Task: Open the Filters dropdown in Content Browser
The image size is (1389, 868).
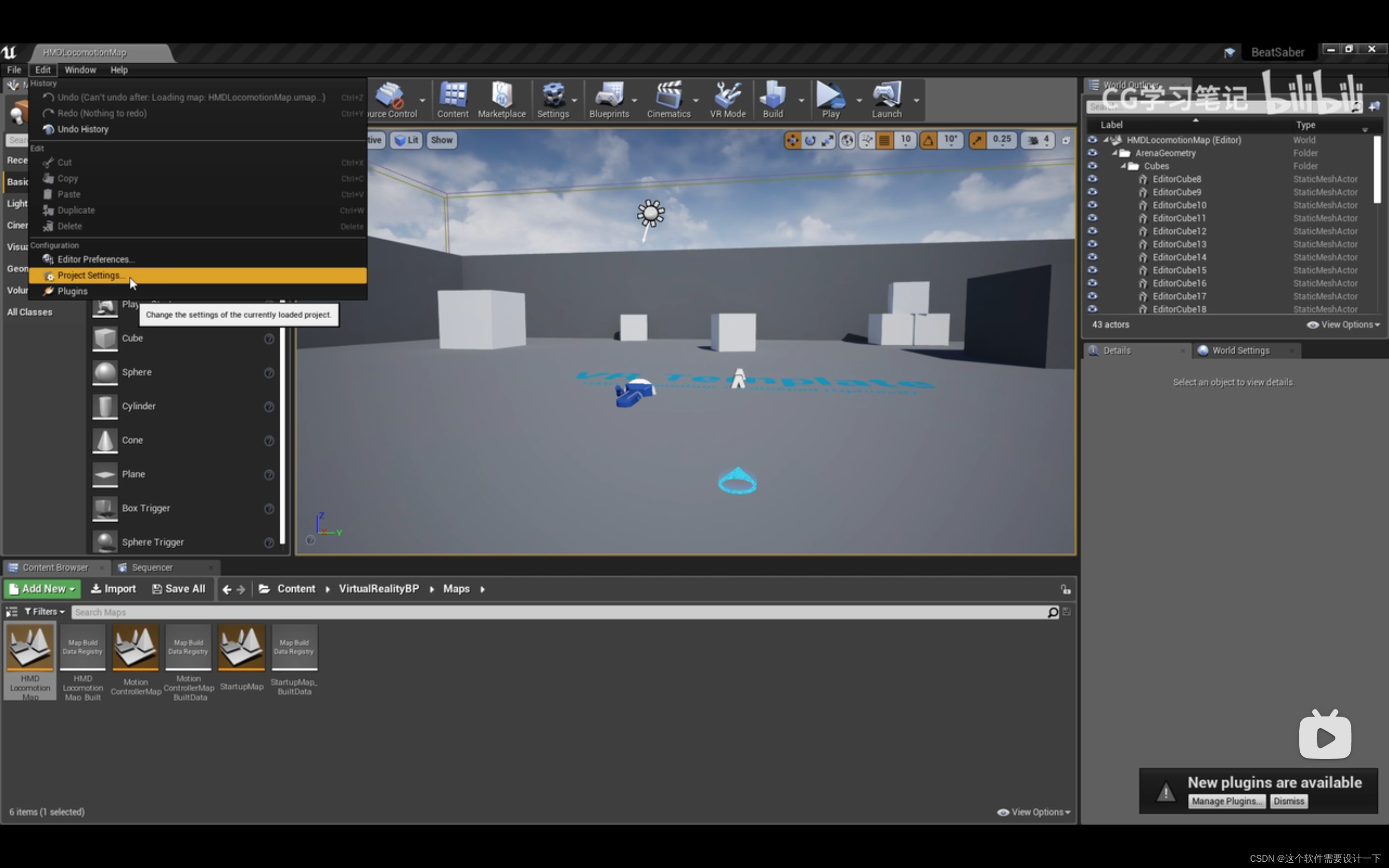Action: click(x=44, y=611)
